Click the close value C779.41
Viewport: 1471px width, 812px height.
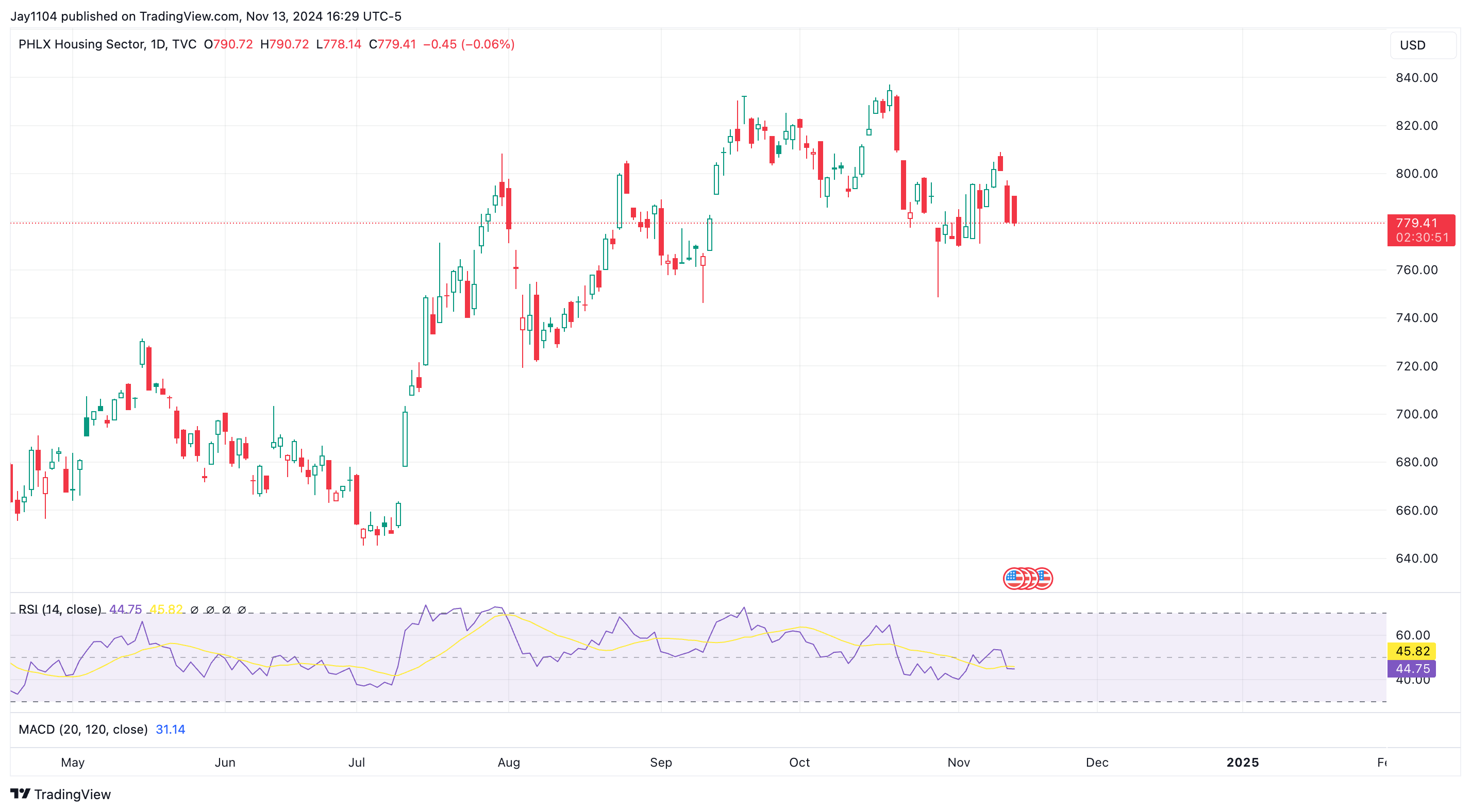click(x=392, y=44)
